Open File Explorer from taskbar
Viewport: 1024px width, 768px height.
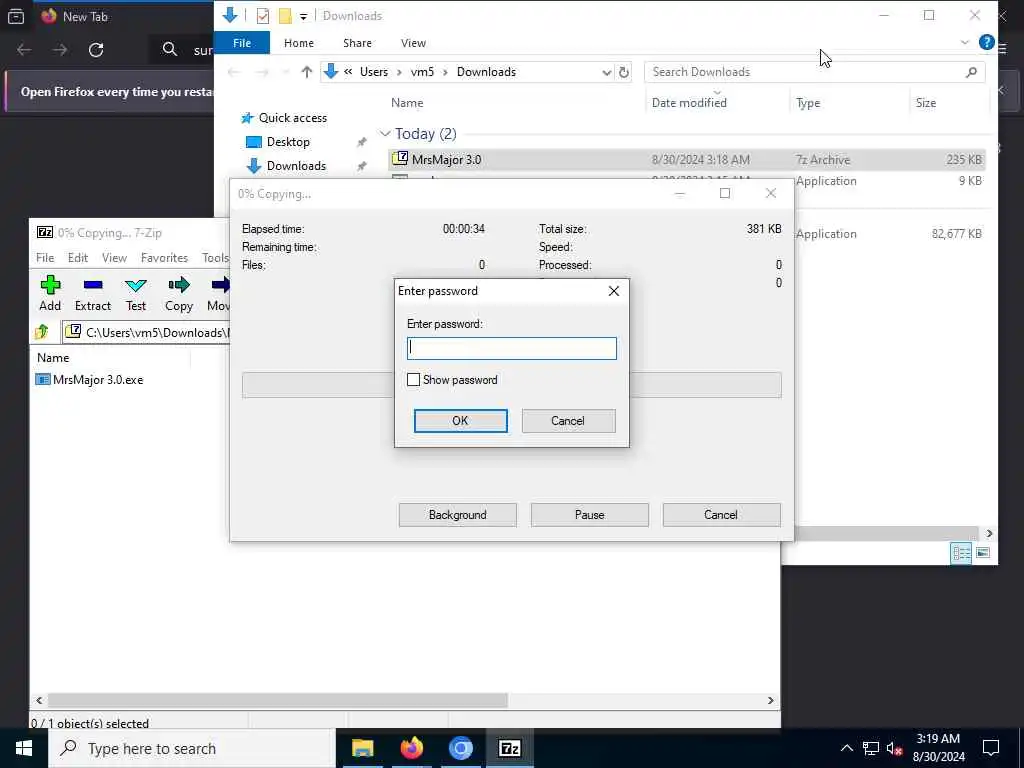click(362, 748)
